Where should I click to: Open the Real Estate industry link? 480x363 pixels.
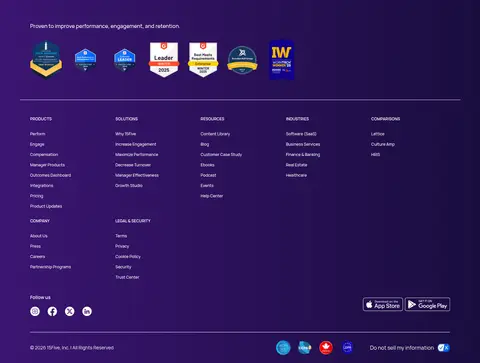click(297, 165)
